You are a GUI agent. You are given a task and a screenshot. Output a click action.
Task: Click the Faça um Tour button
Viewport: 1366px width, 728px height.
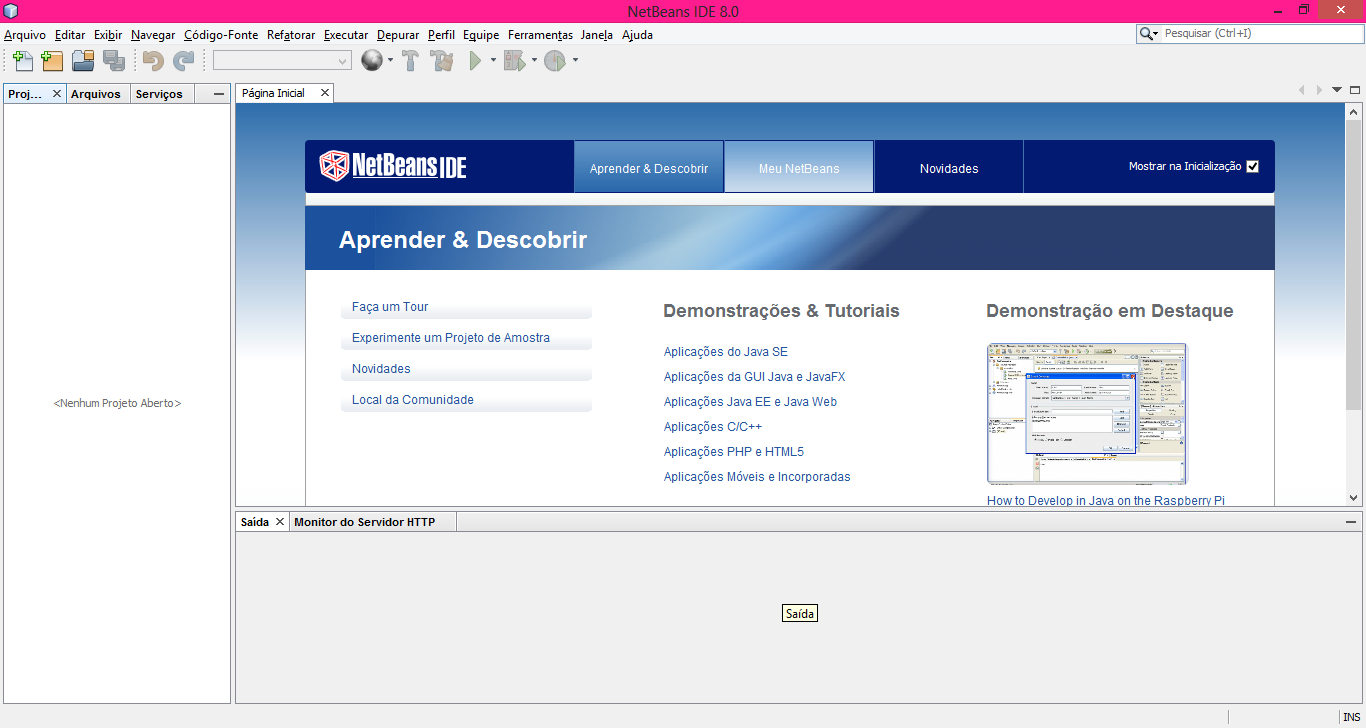tap(466, 307)
